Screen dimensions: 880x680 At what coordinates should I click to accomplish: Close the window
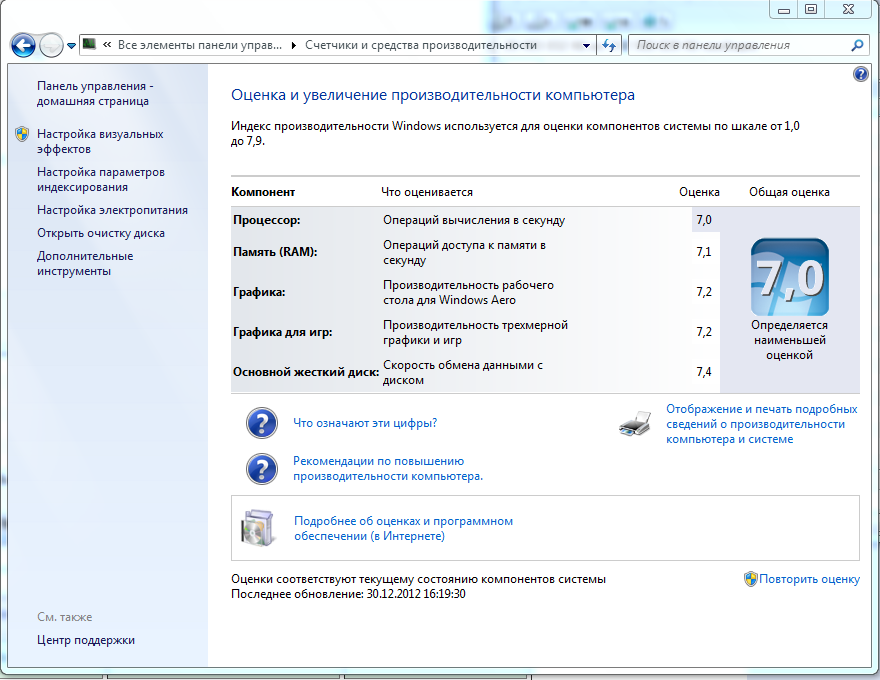pos(848,10)
